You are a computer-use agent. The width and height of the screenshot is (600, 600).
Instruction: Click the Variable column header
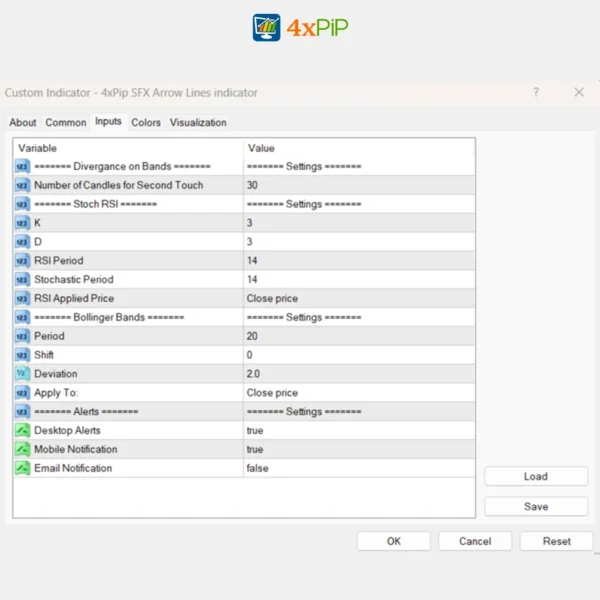click(x=38, y=148)
